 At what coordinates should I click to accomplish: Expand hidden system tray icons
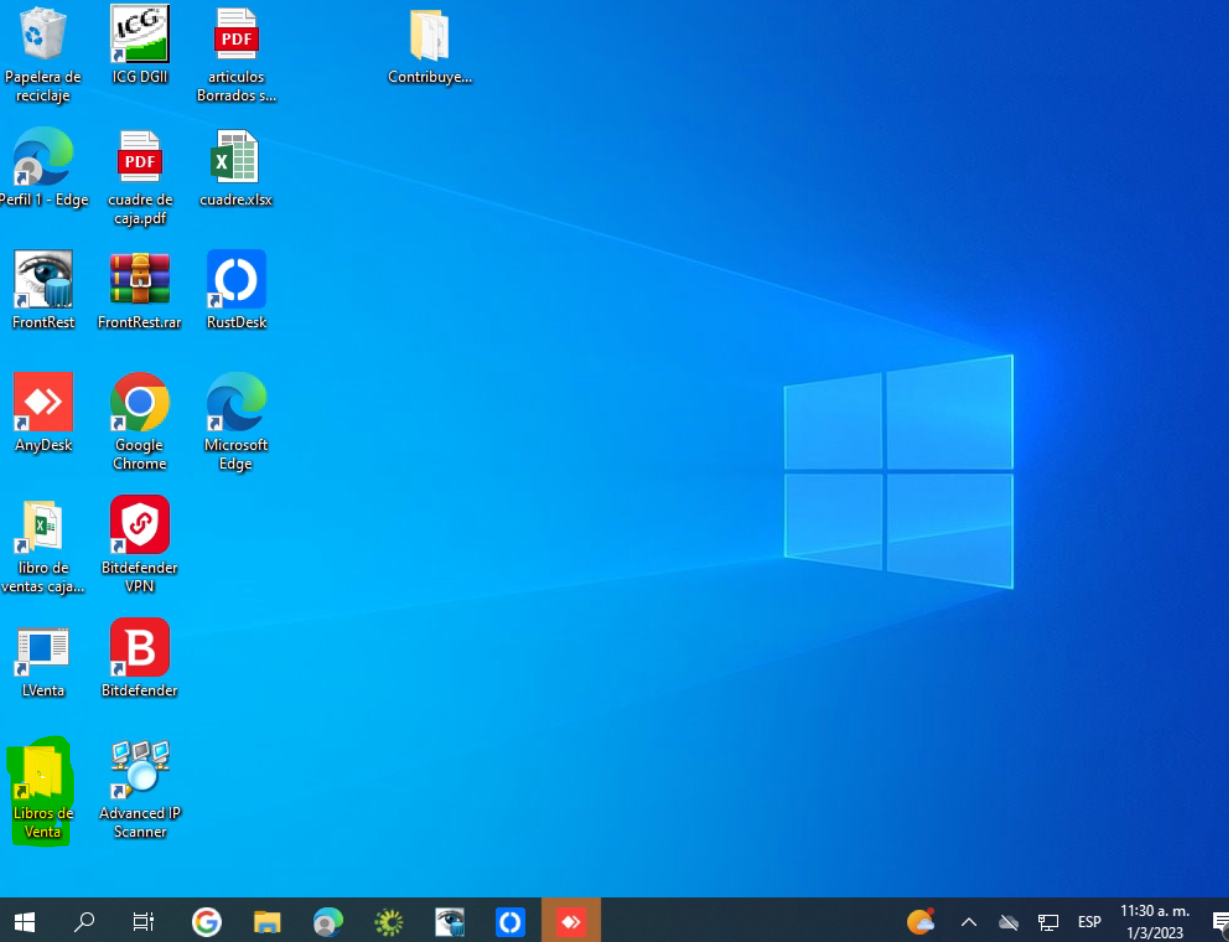[968, 921]
